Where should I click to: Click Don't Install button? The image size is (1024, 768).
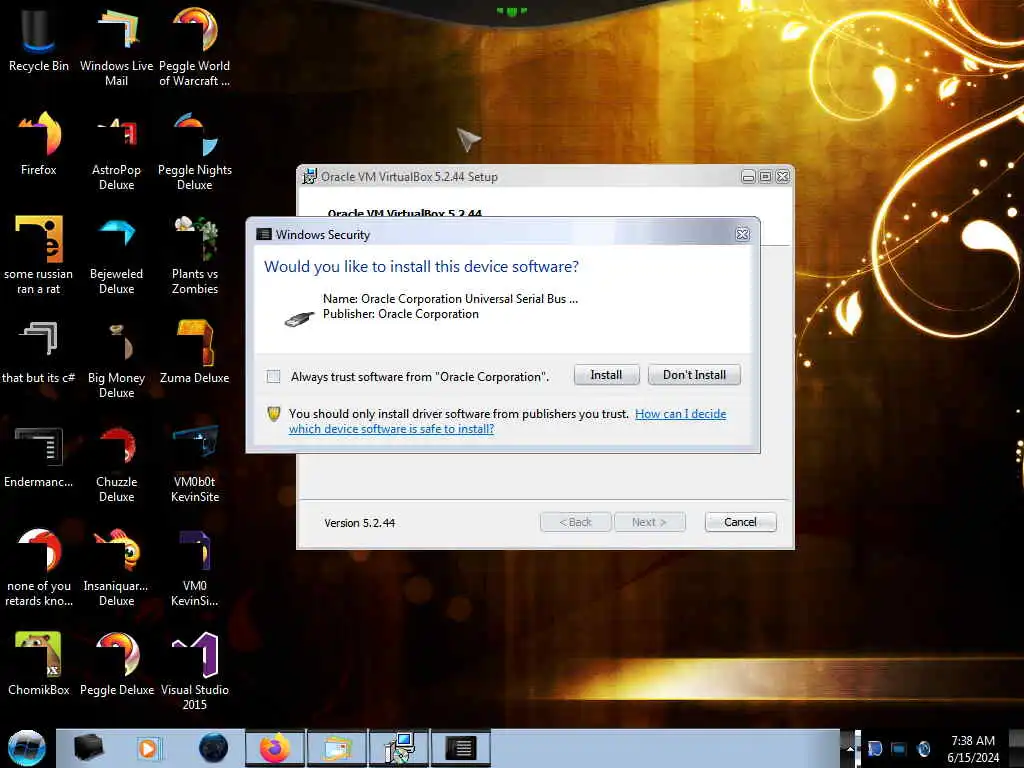point(694,375)
